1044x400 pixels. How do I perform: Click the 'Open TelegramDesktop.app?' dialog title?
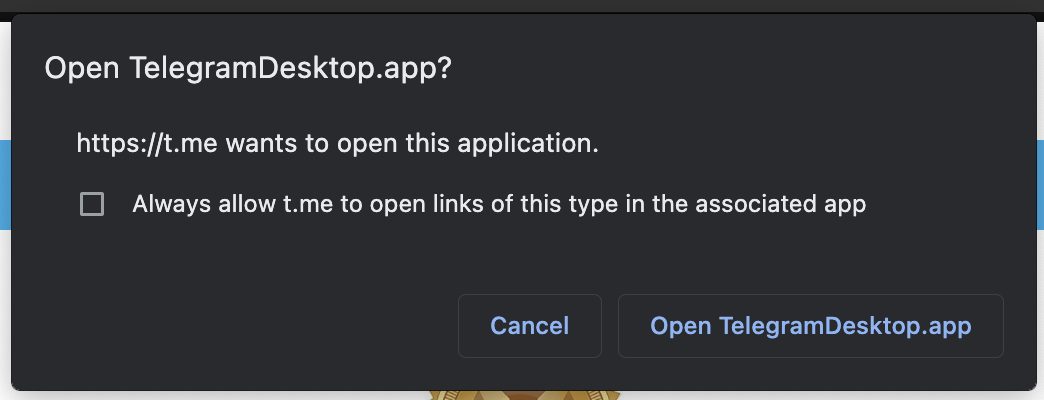(248, 69)
